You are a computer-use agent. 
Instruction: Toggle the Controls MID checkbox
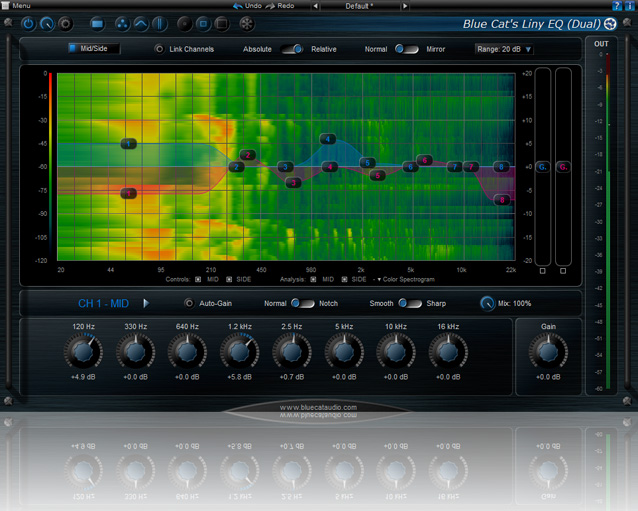[x=198, y=280]
